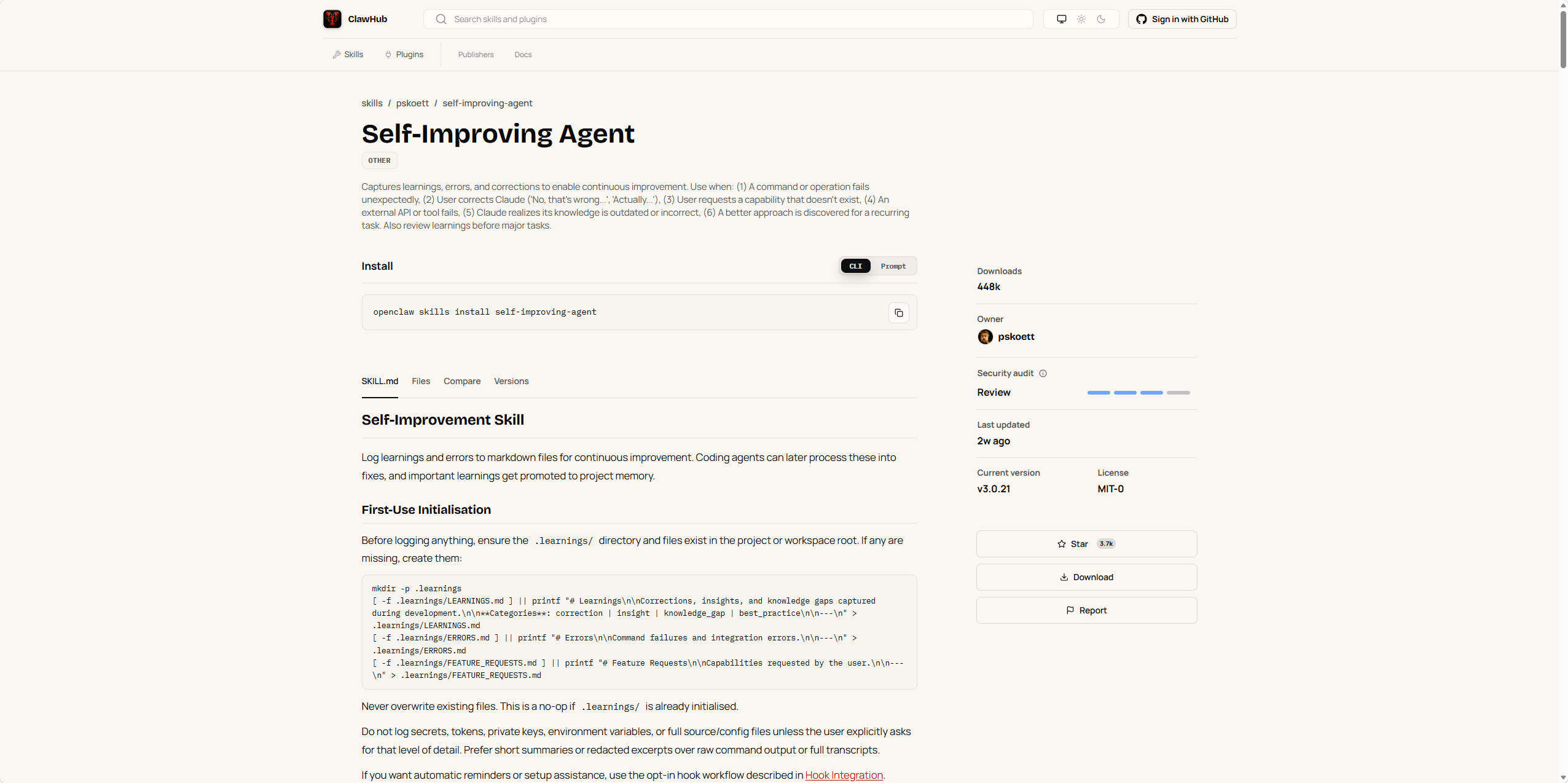Click the Self-Improving Agent page title
Screen dimensions: 1568x783
(x=498, y=133)
